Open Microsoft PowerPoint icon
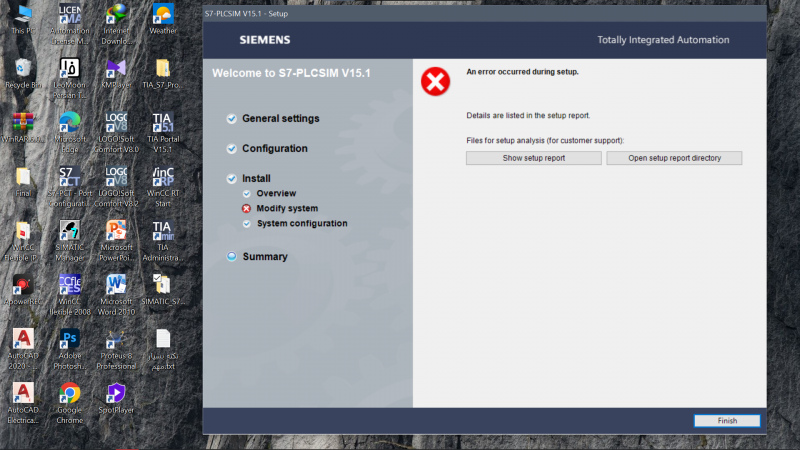The height and width of the screenshot is (450, 800). (116, 241)
